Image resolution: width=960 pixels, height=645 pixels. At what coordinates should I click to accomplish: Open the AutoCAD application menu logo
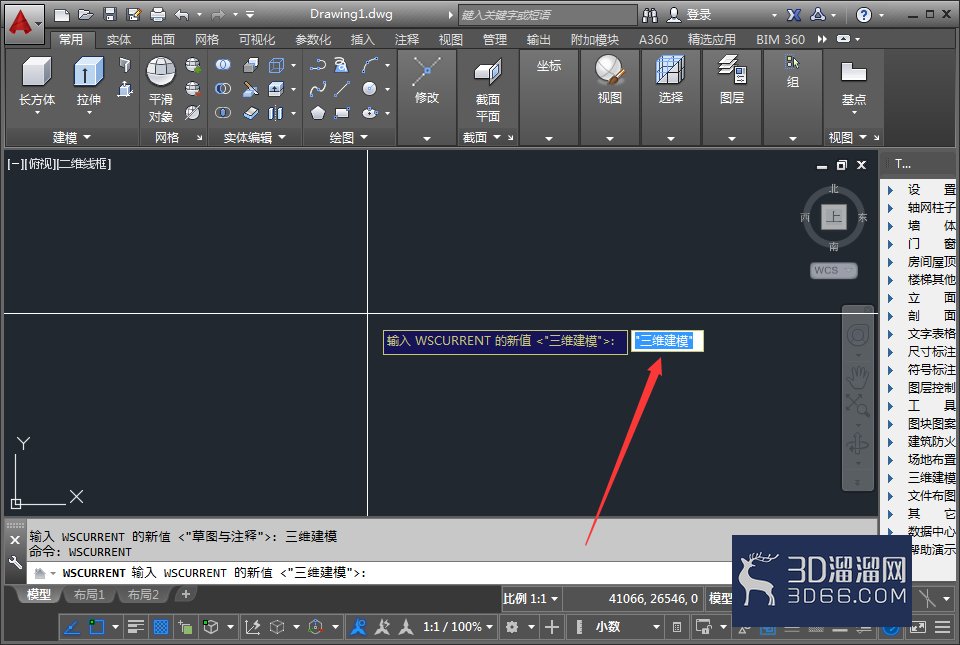point(23,23)
